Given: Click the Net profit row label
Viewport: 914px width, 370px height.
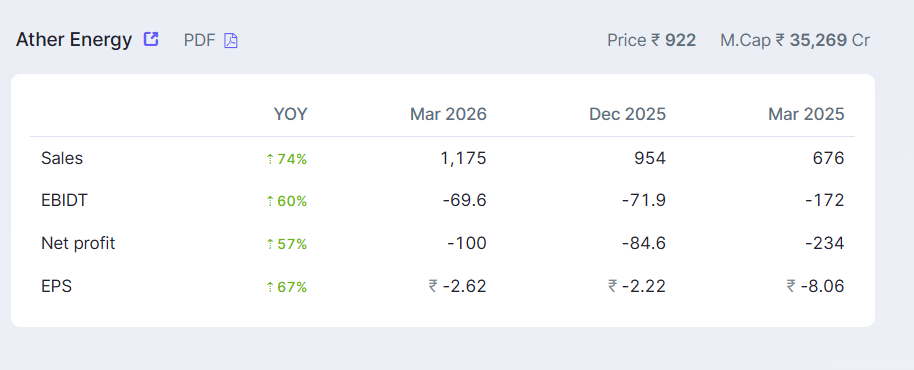Looking at the screenshot, I should (x=78, y=243).
